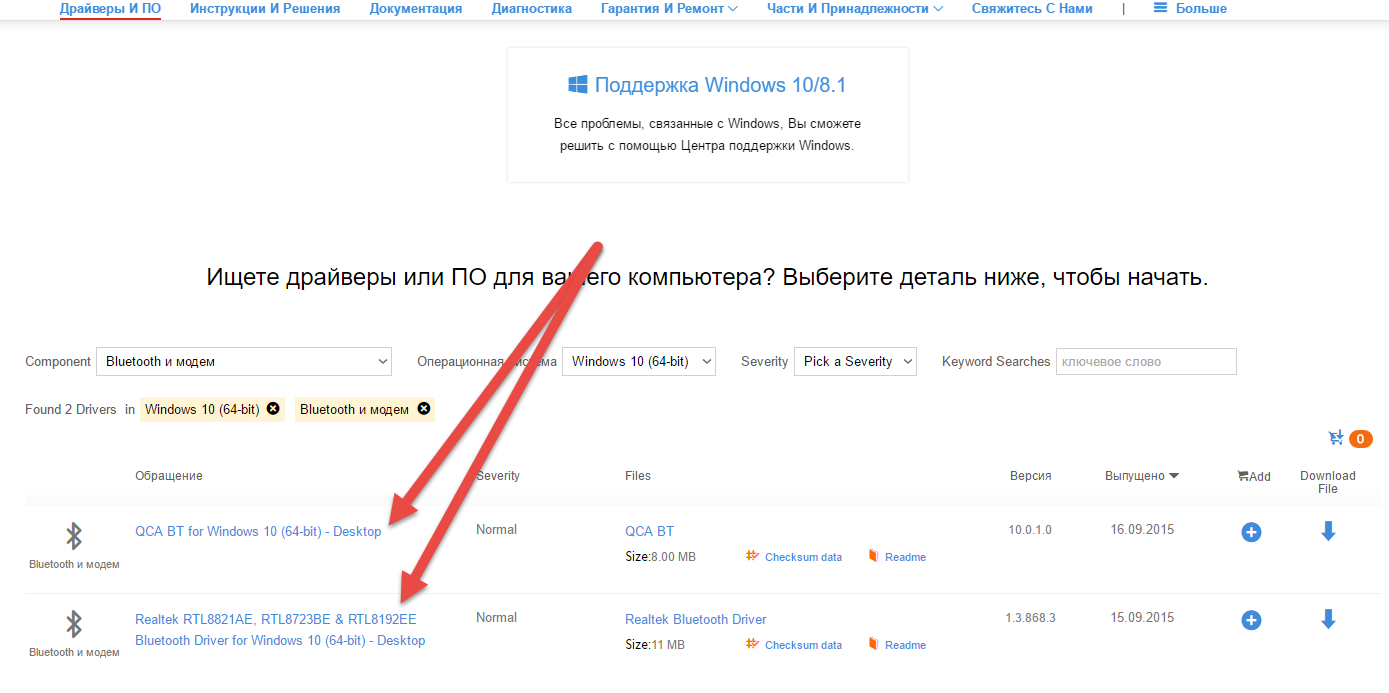
Task: Open Checksum data for QCA BT
Action: point(794,557)
